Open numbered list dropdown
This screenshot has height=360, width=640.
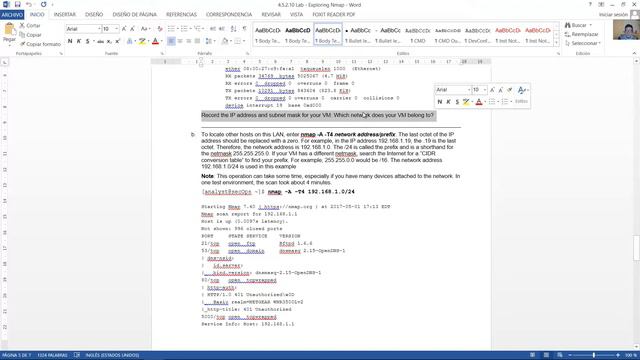(x=190, y=29)
